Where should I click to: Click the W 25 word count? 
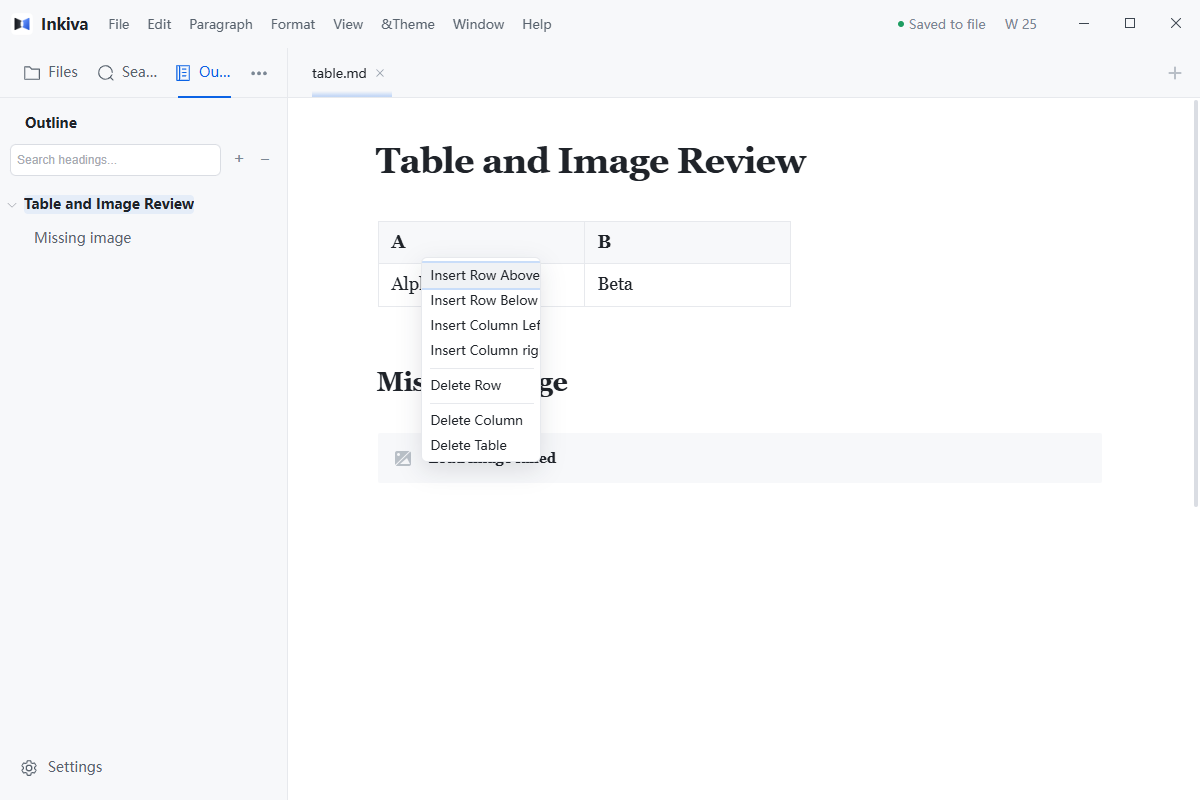point(1021,24)
